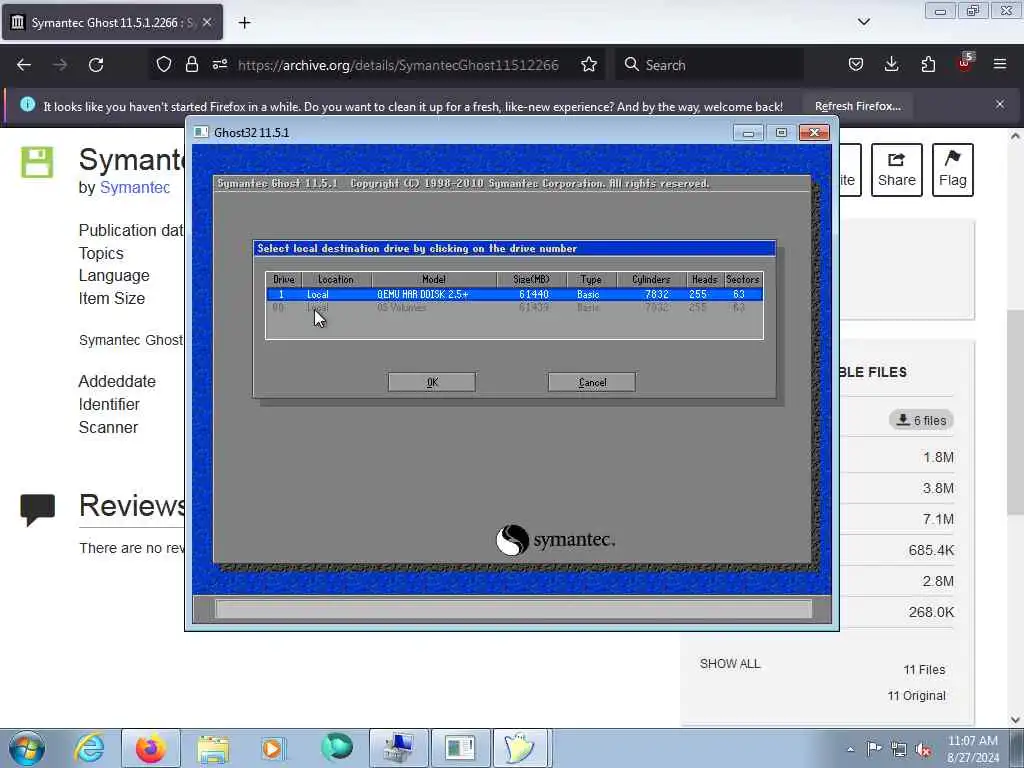Switch to Firefox in the taskbar
1024x768 pixels.
151,748
